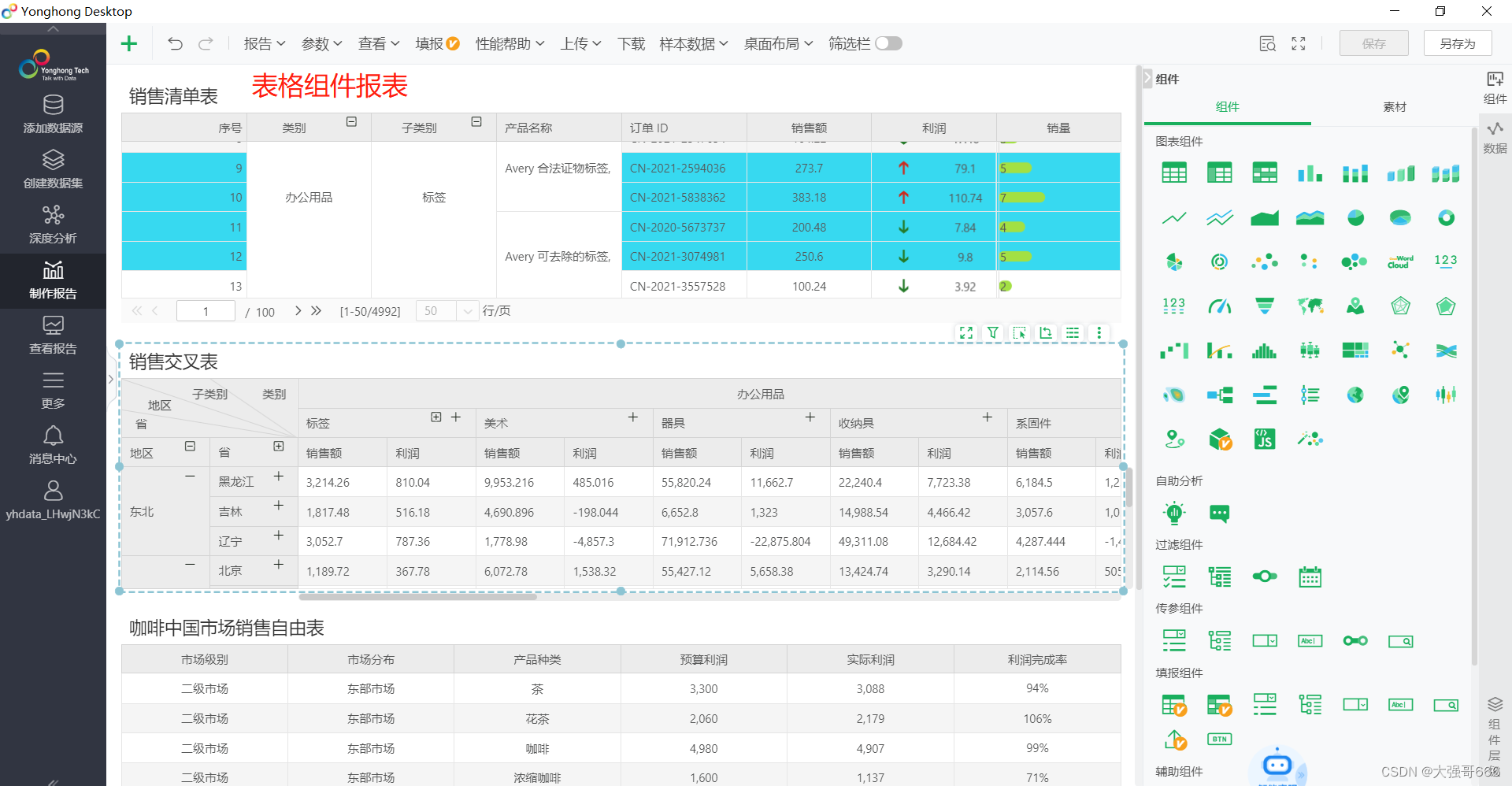Add the chat bubble self-service component
The width and height of the screenshot is (1512, 786).
[x=1219, y=513]
